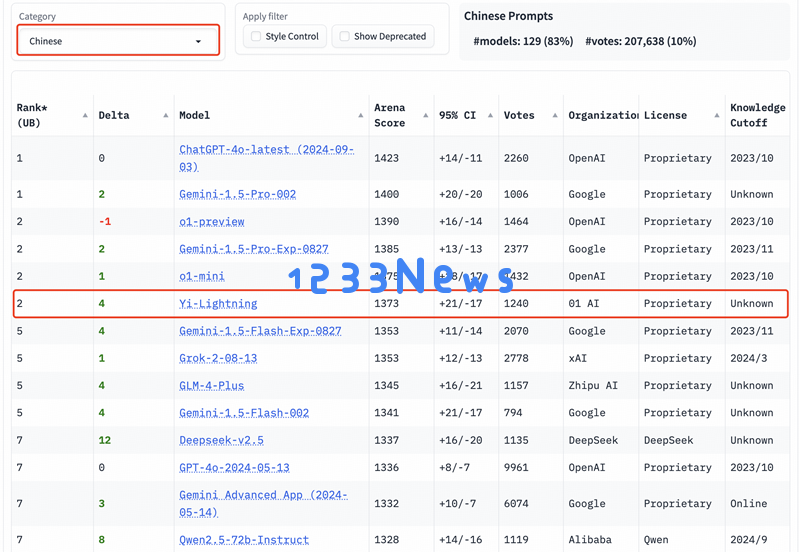Open the Deepseek-v2.5 model link
This screenshot has height=552, width=800.
(x=221, y=440)
